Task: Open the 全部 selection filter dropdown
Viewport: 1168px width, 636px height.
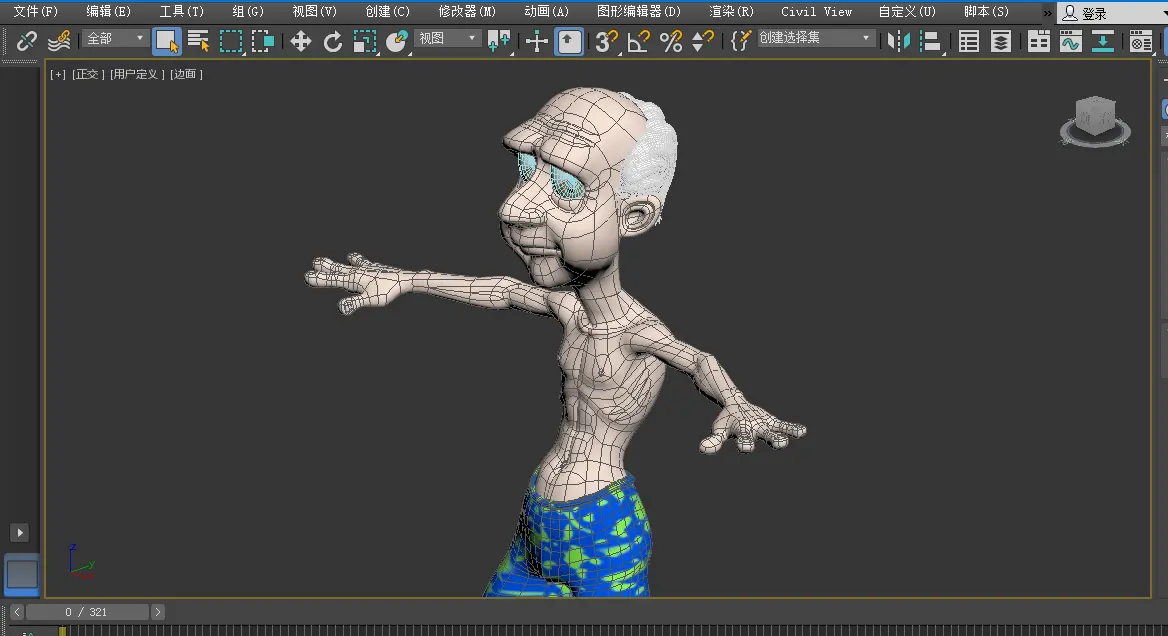Action: pos(116,38)
